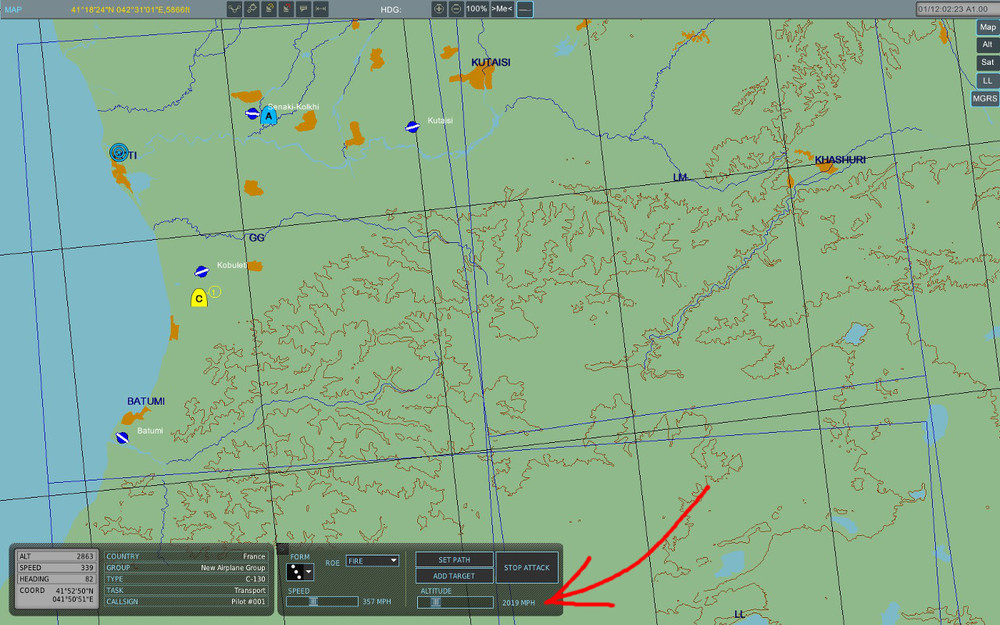Switch to Map view mode

(987, 27)
